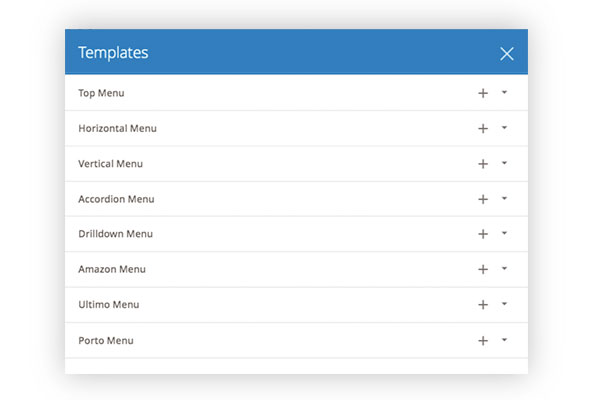Select the Top Menu template label

coord(102,93)
